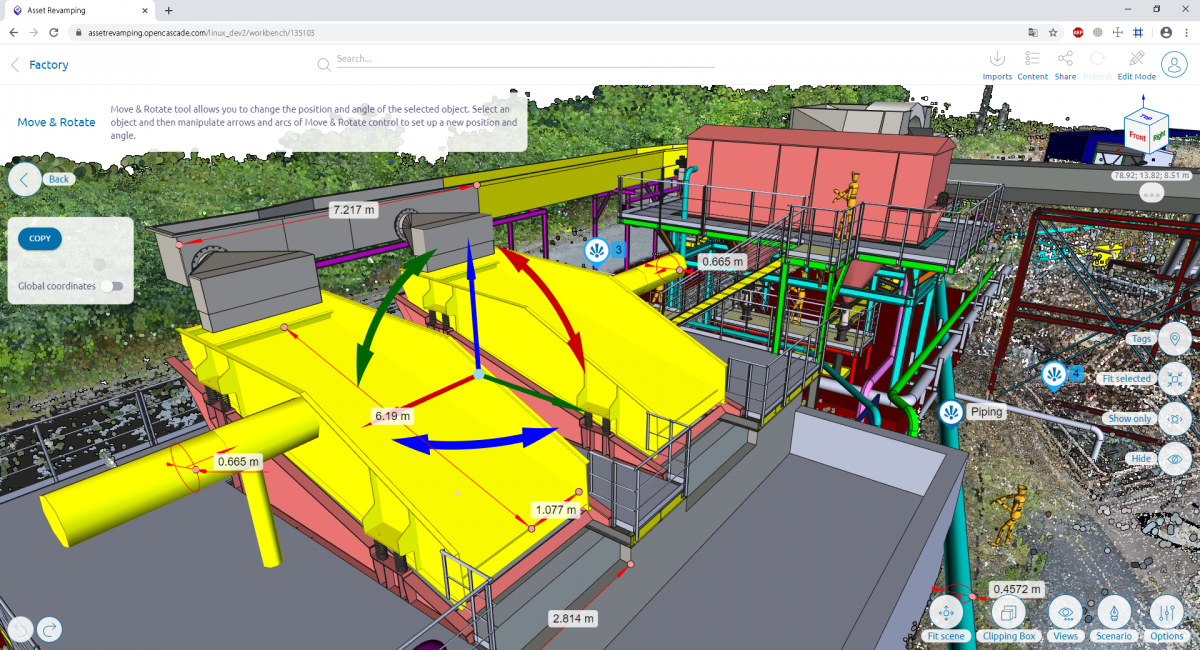This screenshot has width=1200, height=650.
Task: Click the Back button
Action: pos(25,180)
